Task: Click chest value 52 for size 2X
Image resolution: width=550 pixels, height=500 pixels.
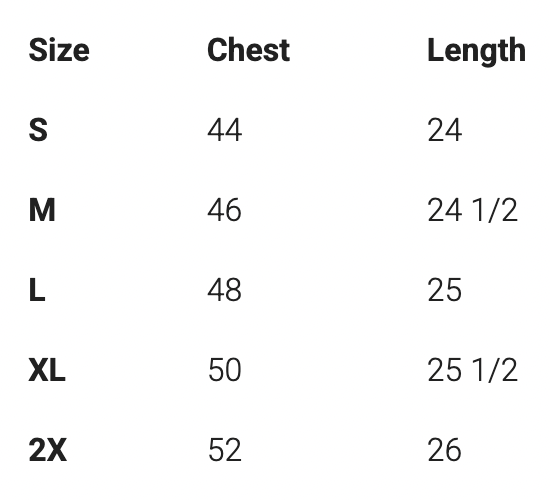Action: 224,450
